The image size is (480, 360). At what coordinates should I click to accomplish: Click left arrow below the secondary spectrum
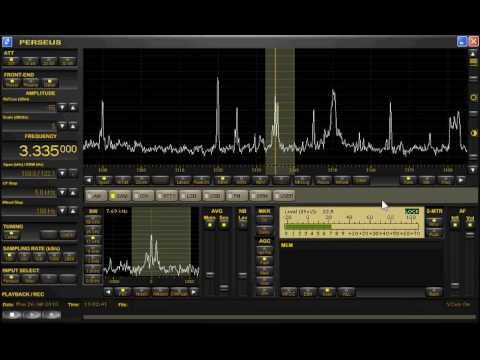coord(108,292)
